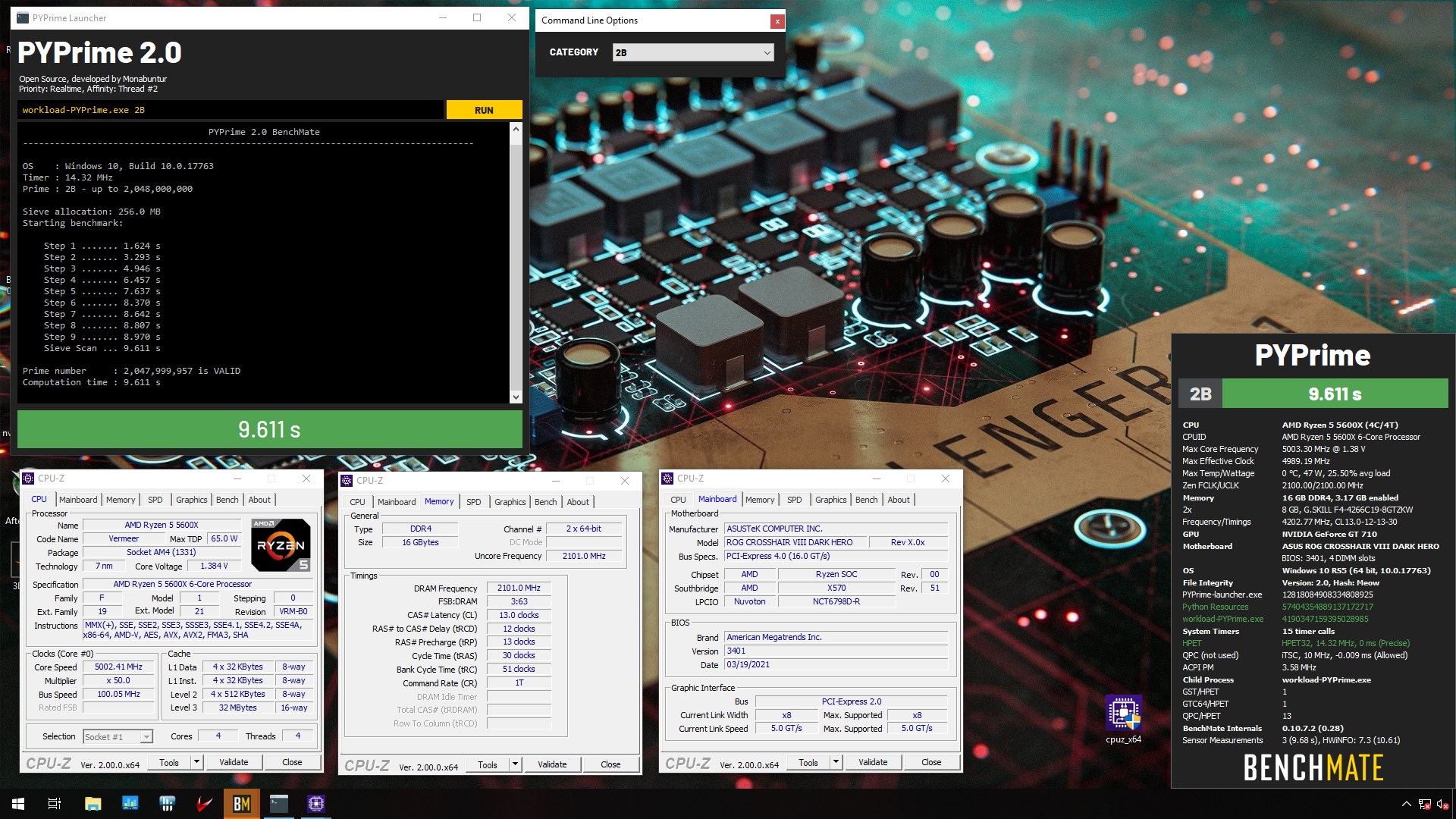Image resolution: width=1456 pixels, height=819 pixels.
Task: Click the AMD Ryzen 5 5600X name field
Action: [x=162, y=525]
